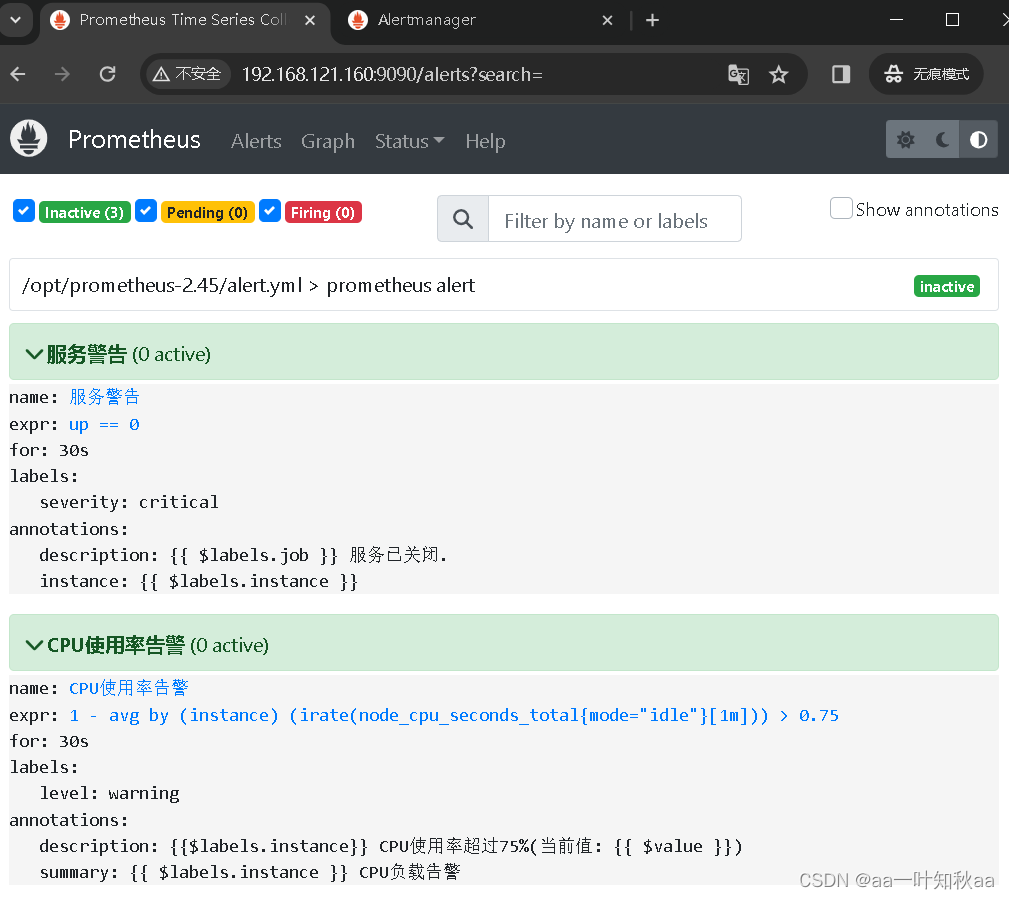Click the Prometheus flame logo

tap(29, 138)
